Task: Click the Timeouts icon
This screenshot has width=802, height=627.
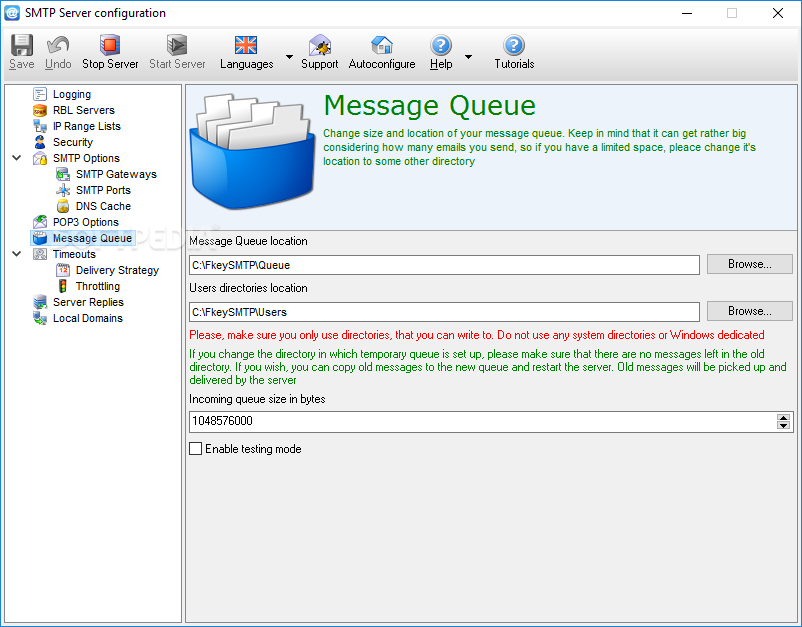Action: click(x=40, y=254)
